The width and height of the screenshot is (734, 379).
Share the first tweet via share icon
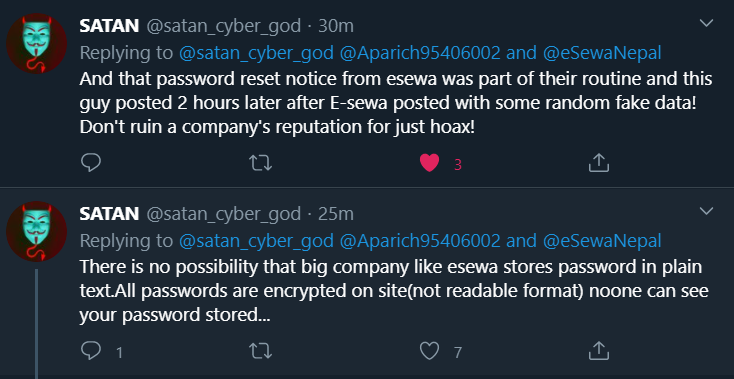[598, 162]
